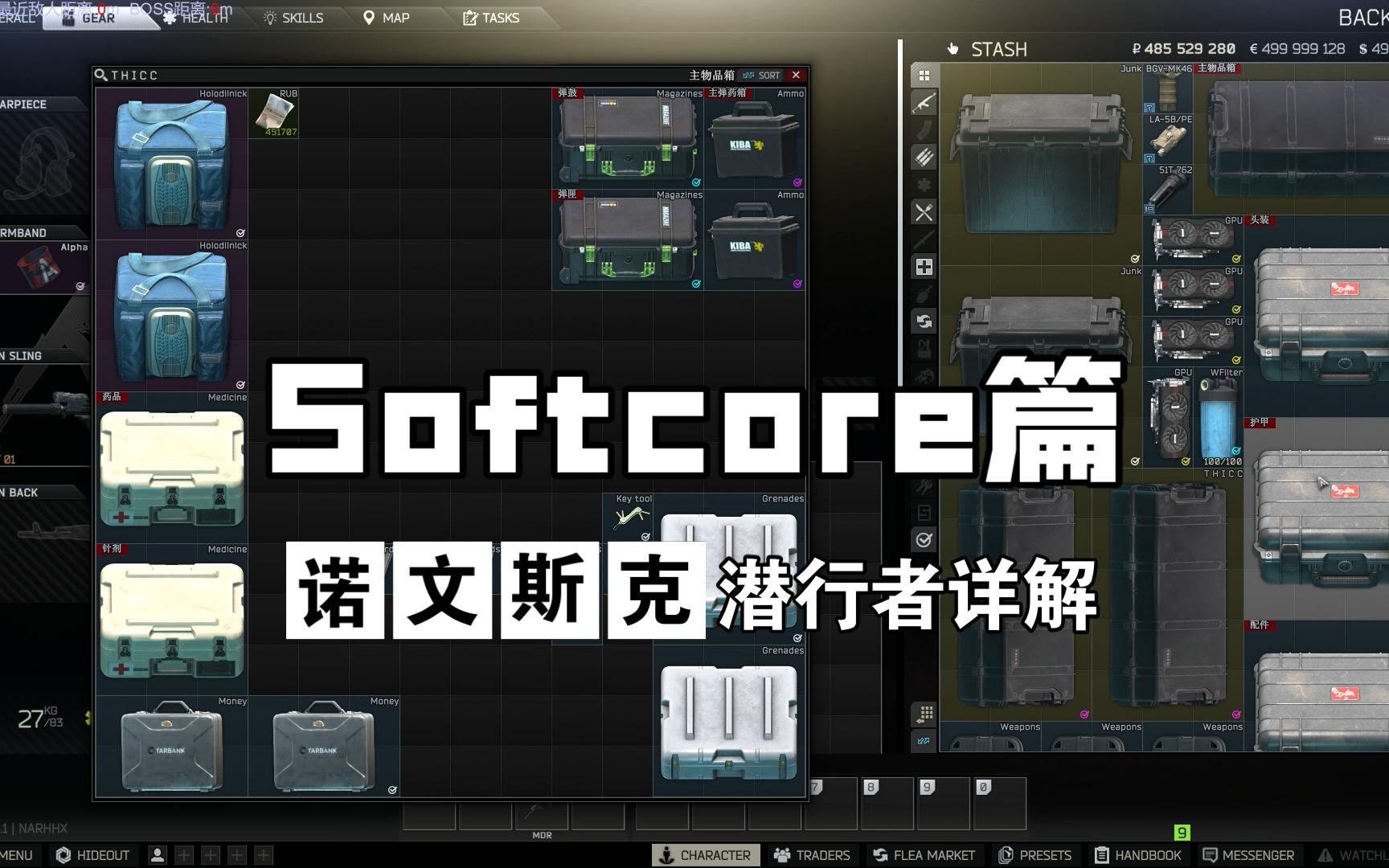
Task: Open the CHARACTER screen
Action: 705,855
